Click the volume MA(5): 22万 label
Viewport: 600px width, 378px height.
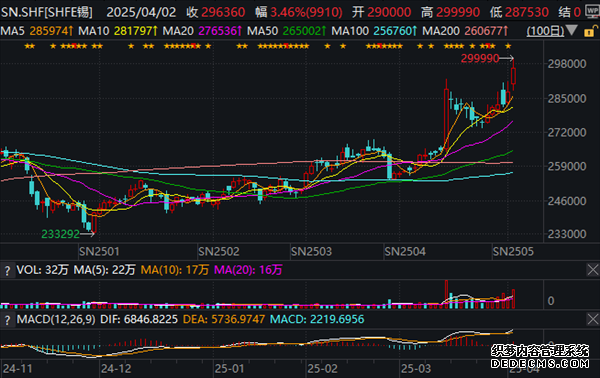104,270
